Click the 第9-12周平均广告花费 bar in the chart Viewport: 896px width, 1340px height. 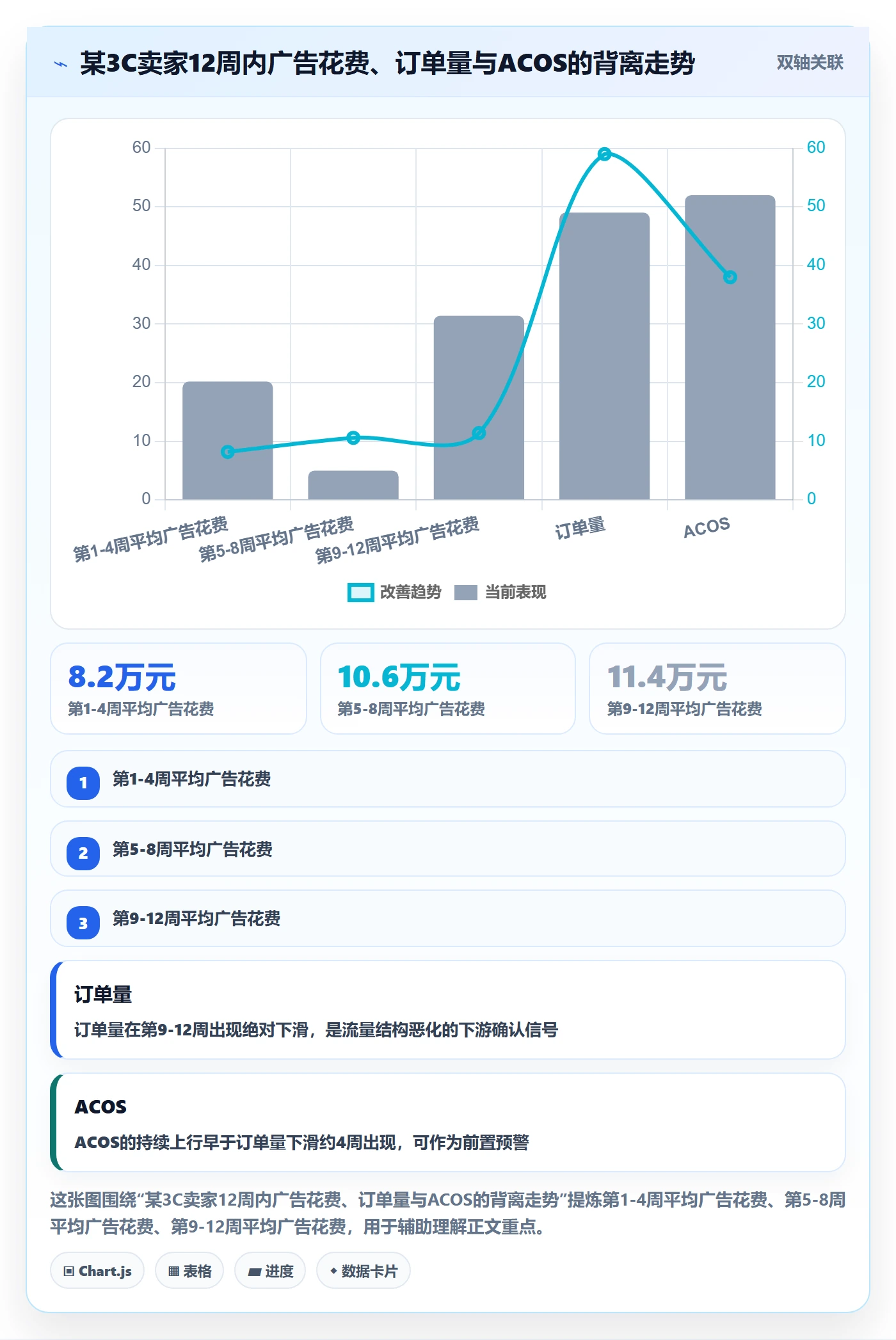[x=479, y=408]
